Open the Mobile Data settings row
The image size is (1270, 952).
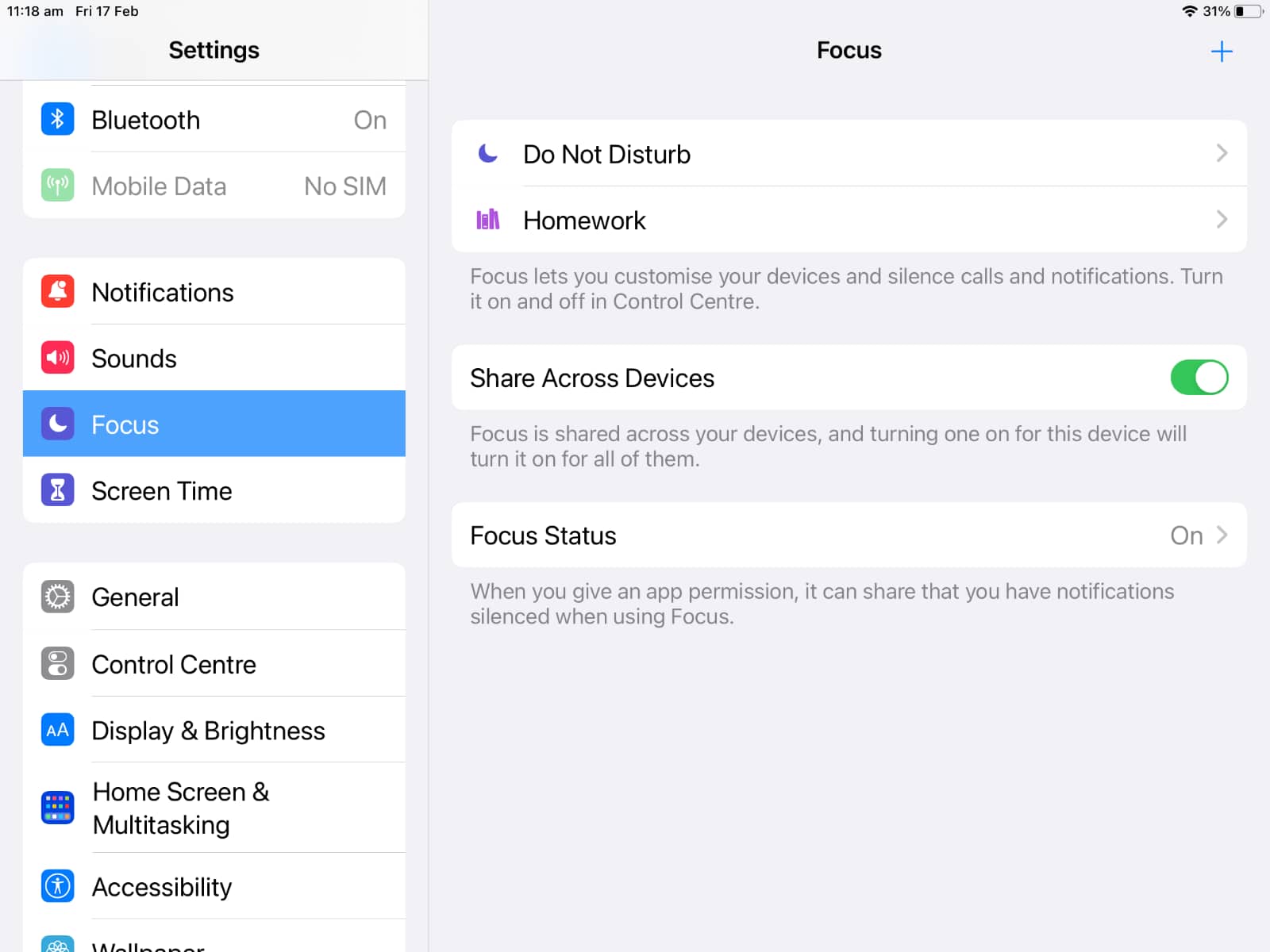214,186
